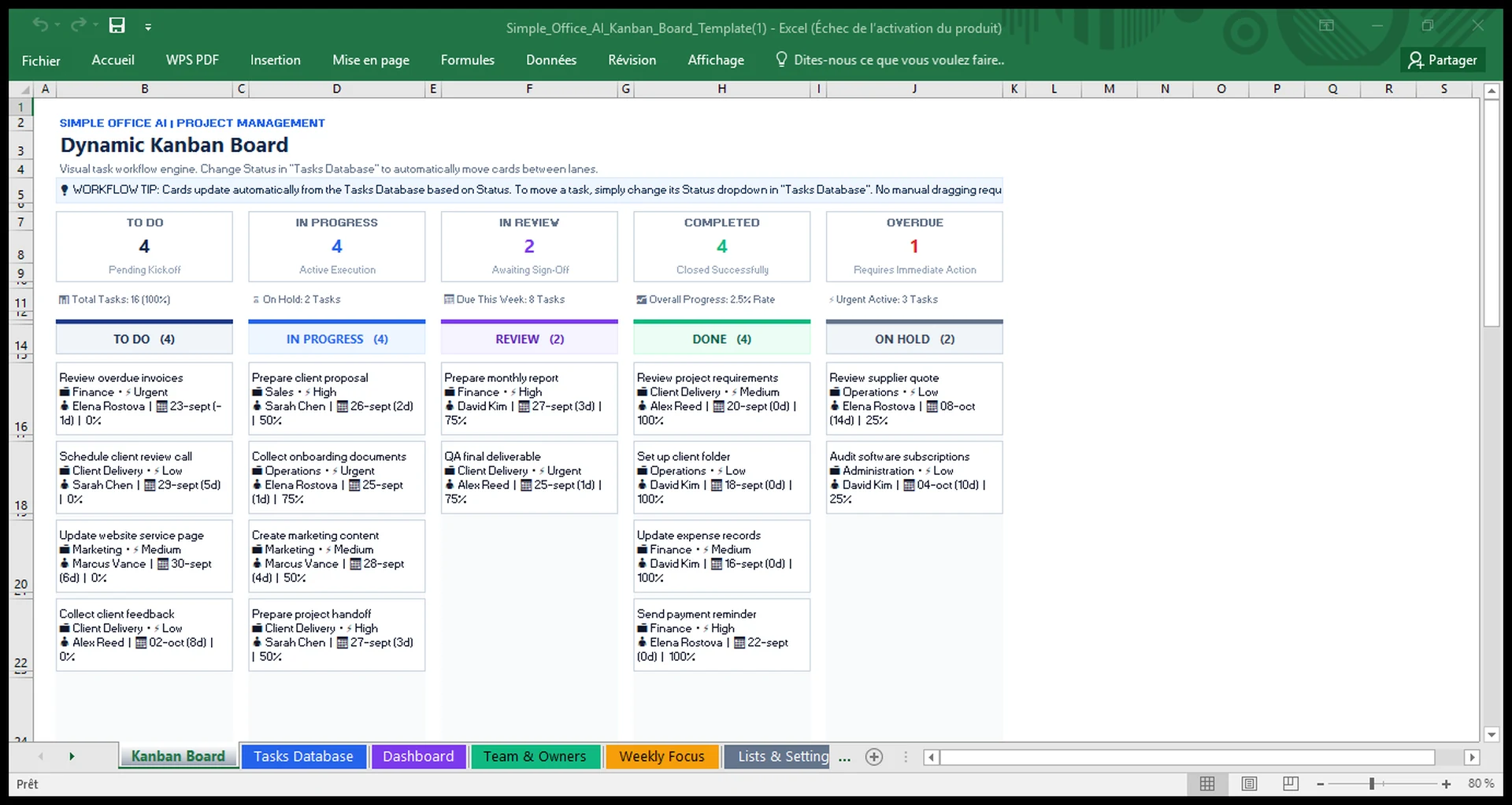
Task: Select the Collect client feedback card
Action: click(144, 635)
